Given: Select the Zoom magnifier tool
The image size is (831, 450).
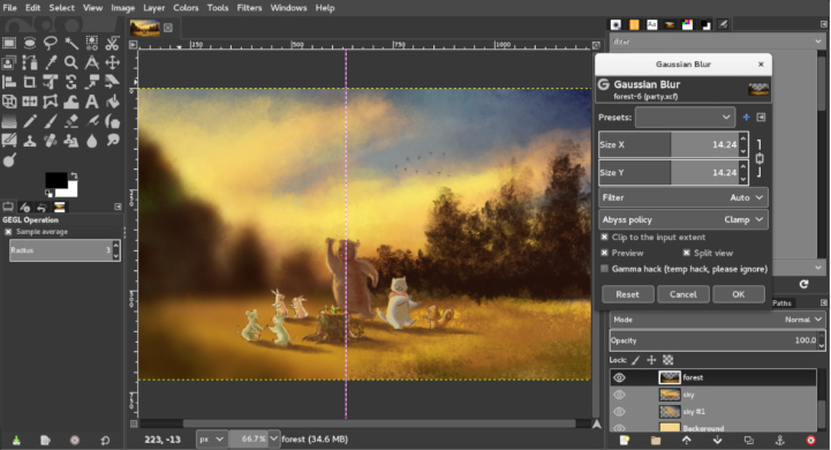Looking at the screenshot, I should click(71, 63).
